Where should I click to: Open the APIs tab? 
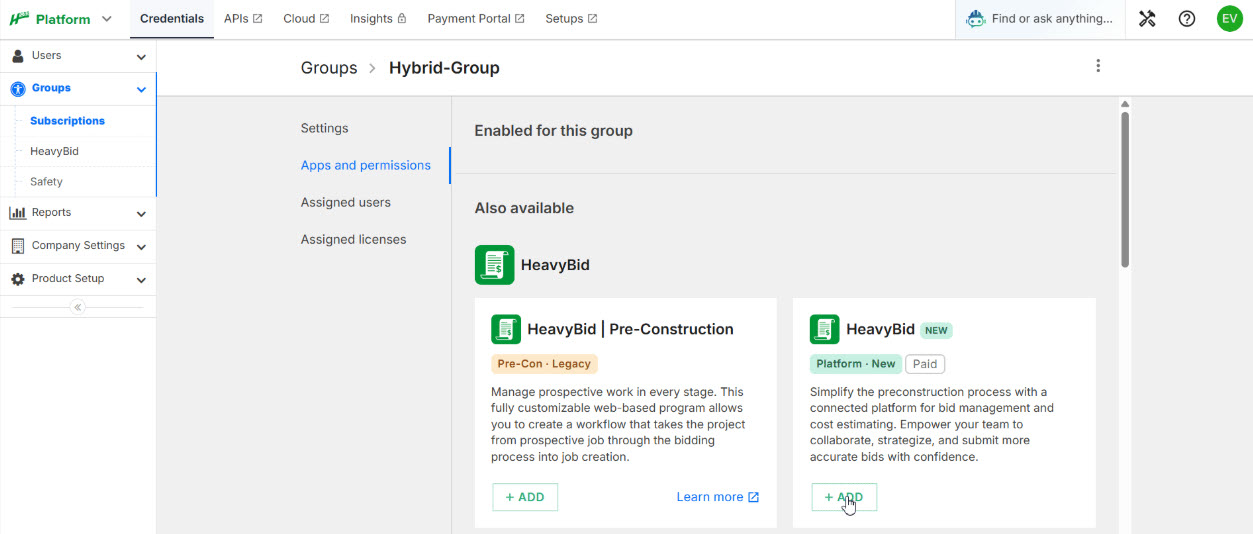[x=243, y=19]
